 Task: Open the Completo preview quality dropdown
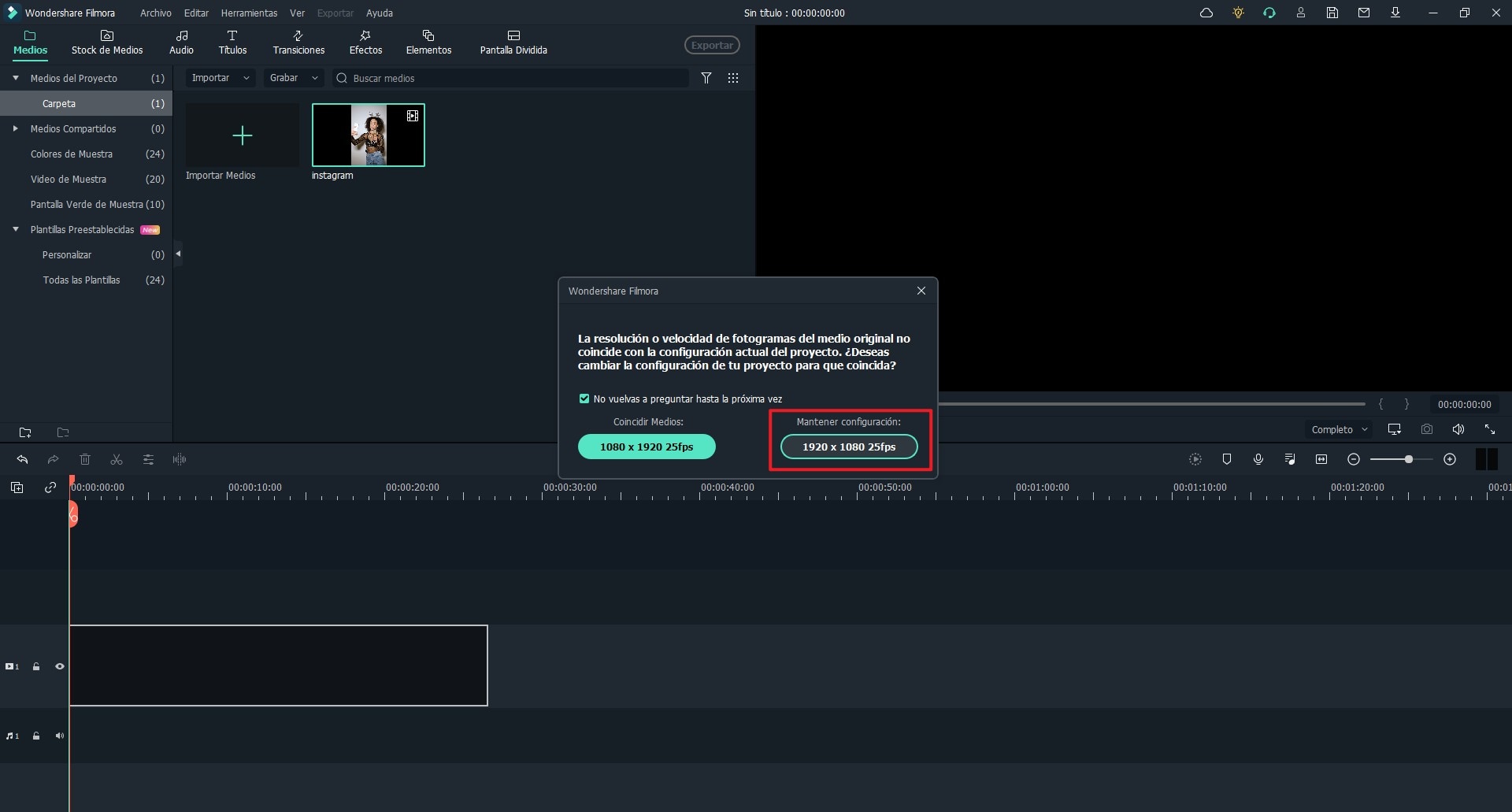tap(1339, 429)
